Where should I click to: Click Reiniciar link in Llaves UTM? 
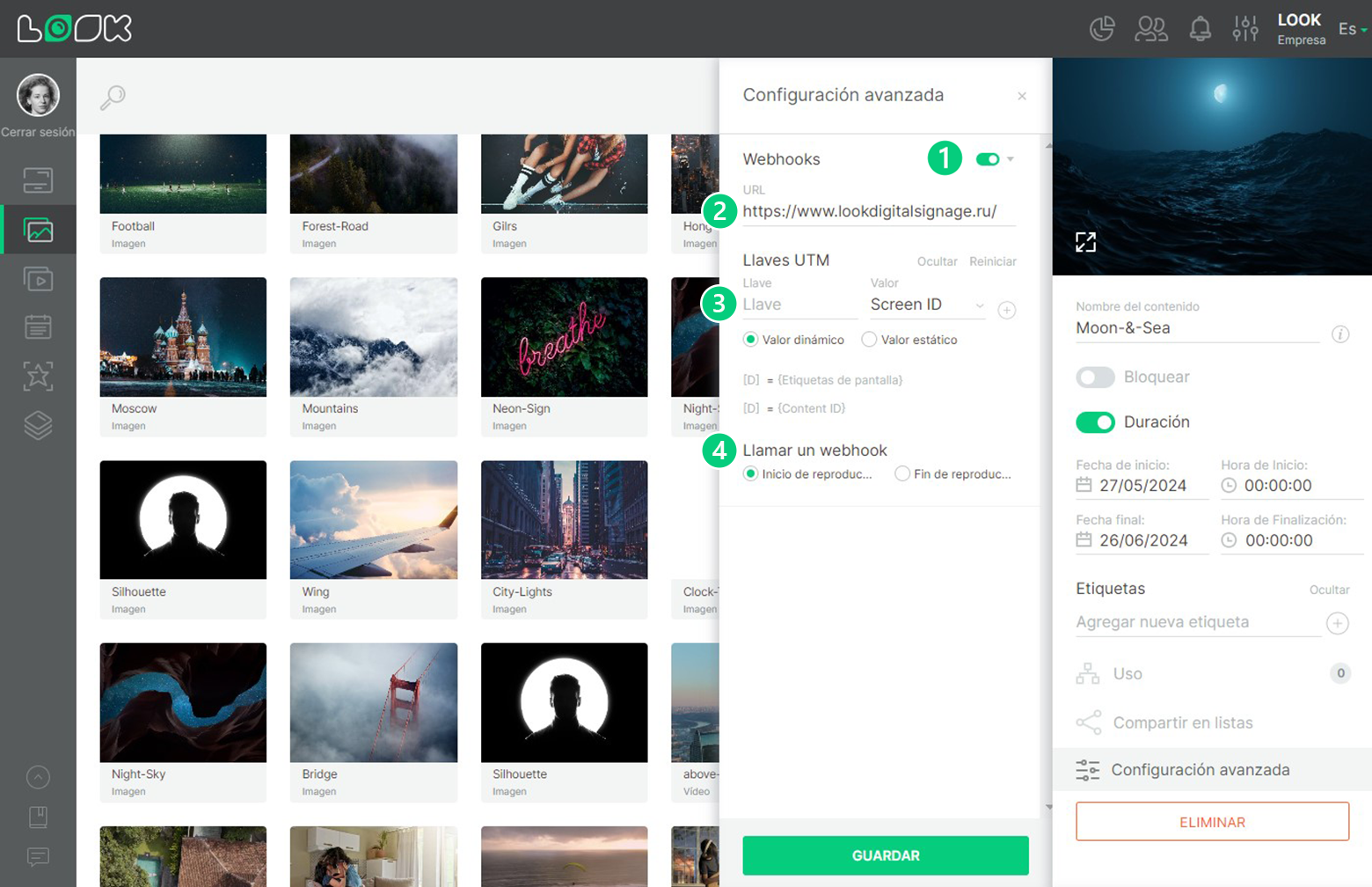[x=993, y=261]
